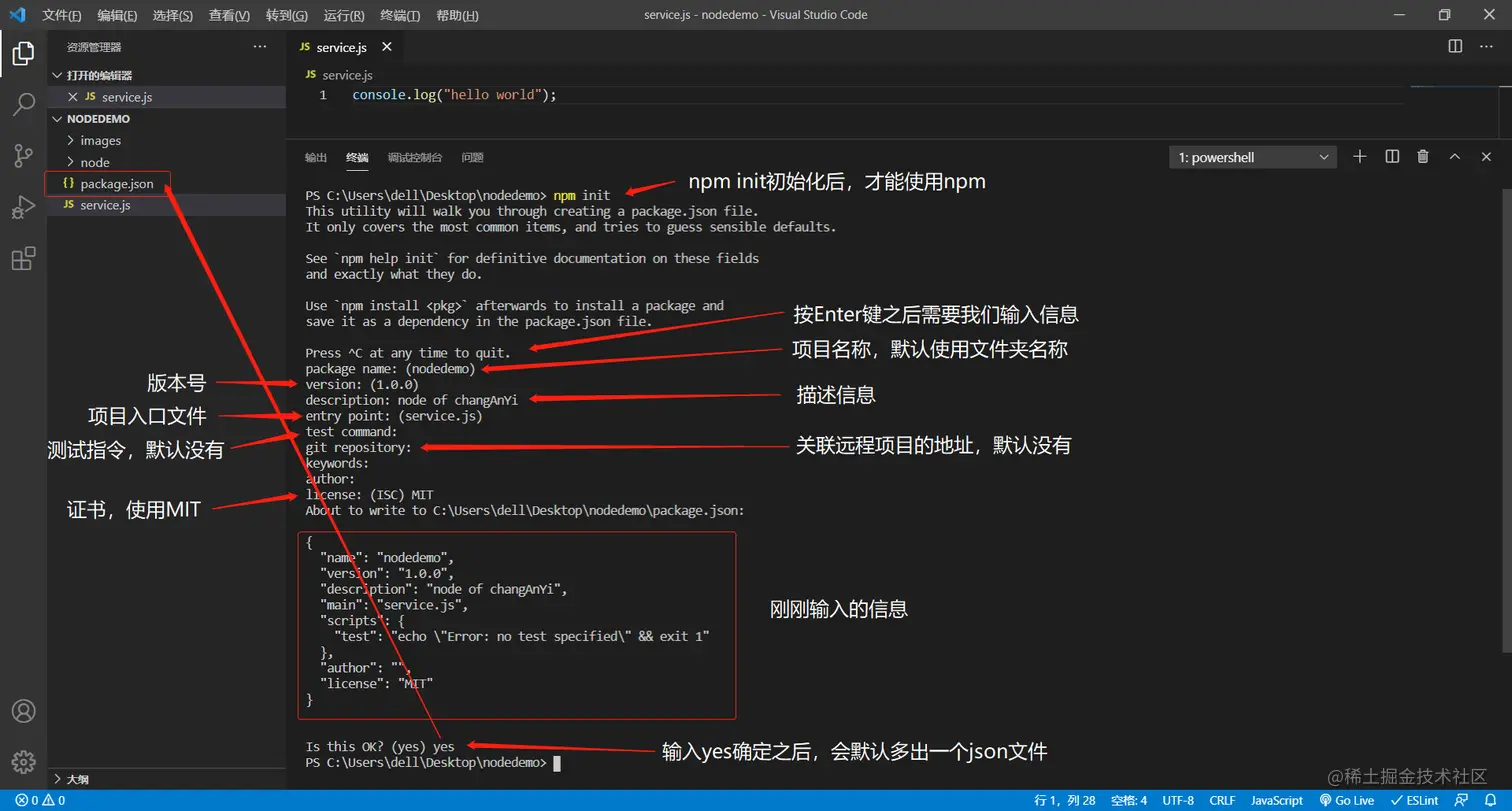This screenshot has width=1512, height=811.
Task: Collapse the NODEDEMO folder tree
Action: click(x=57, y=118)
